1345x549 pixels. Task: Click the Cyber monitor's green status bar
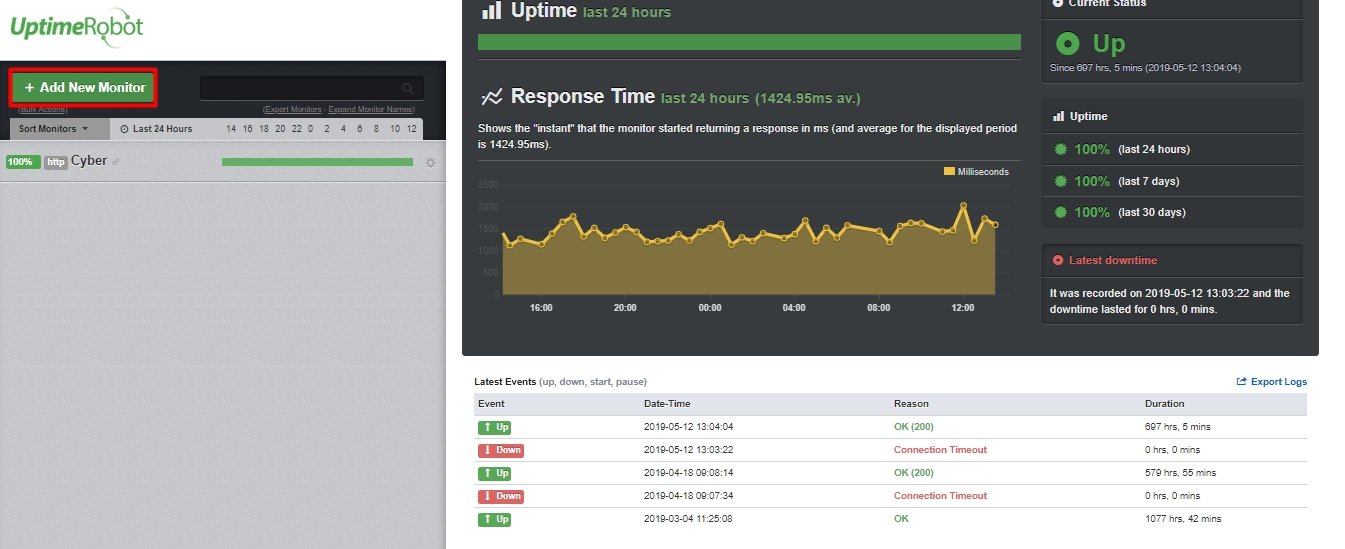[317, 162]
